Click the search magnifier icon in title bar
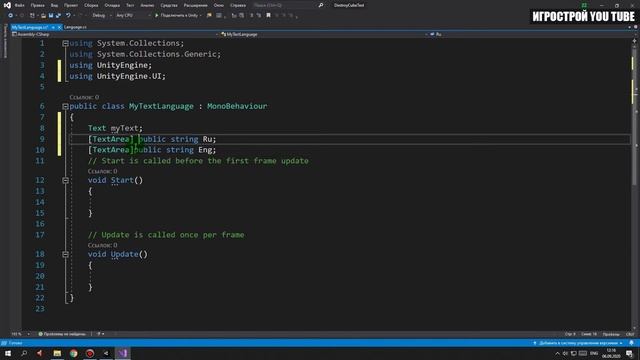 coord(321,5)
